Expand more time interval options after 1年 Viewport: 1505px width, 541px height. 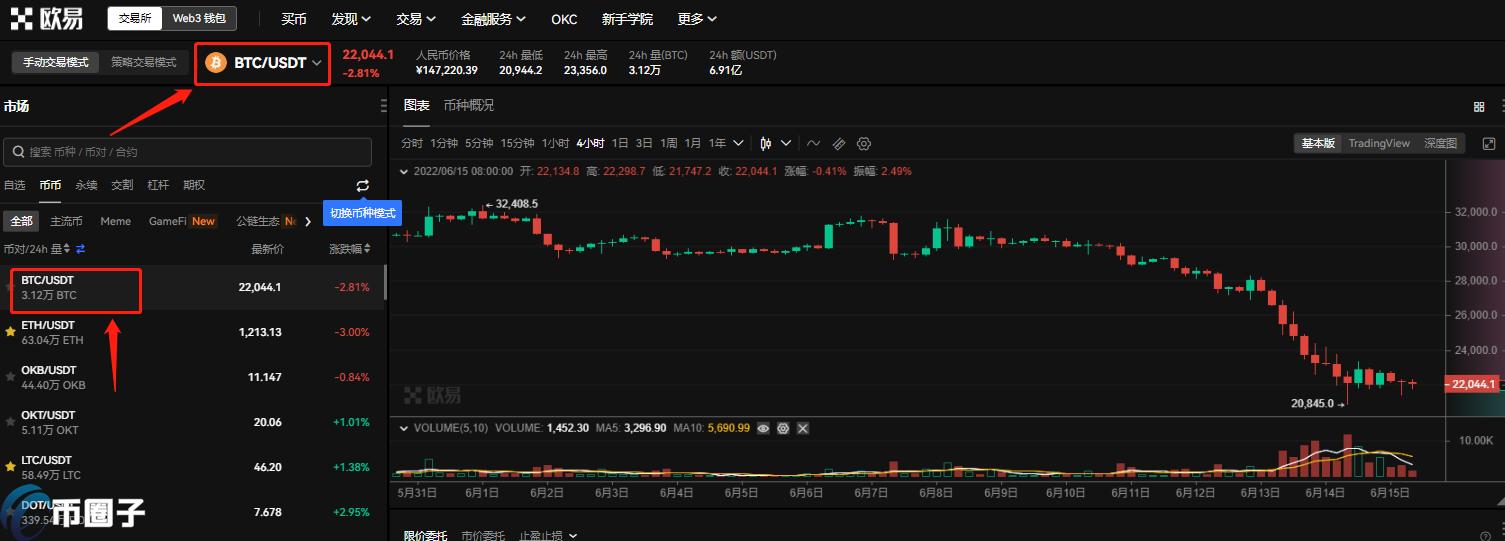(738, 143)
